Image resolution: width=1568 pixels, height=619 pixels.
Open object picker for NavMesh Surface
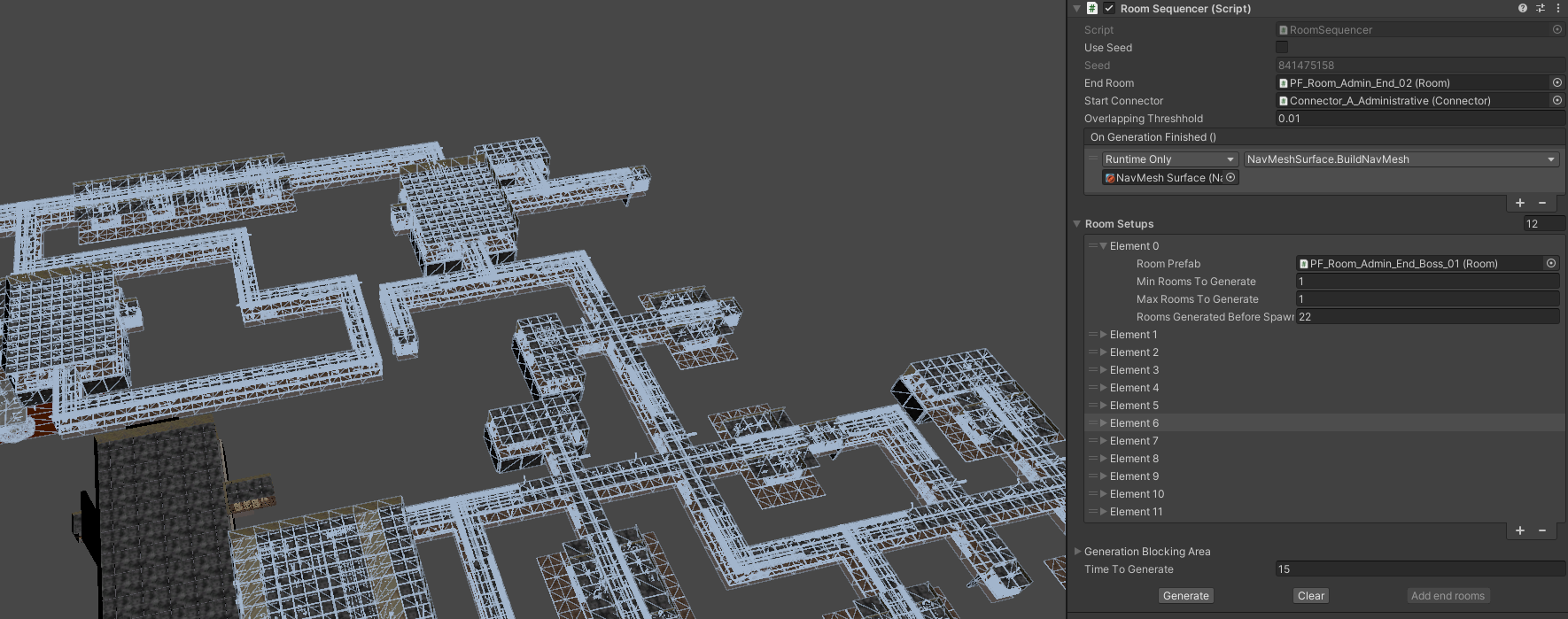[1230, 177]
